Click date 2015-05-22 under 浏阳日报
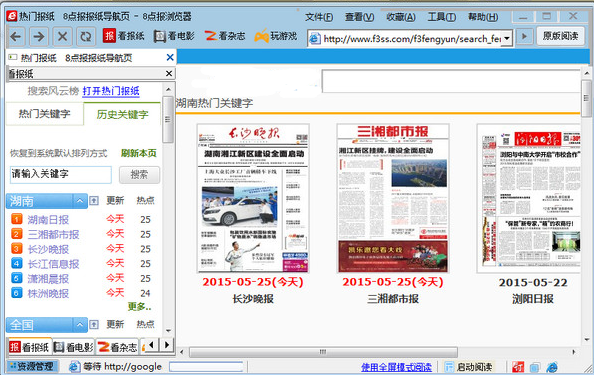 [x=533, y=283]
